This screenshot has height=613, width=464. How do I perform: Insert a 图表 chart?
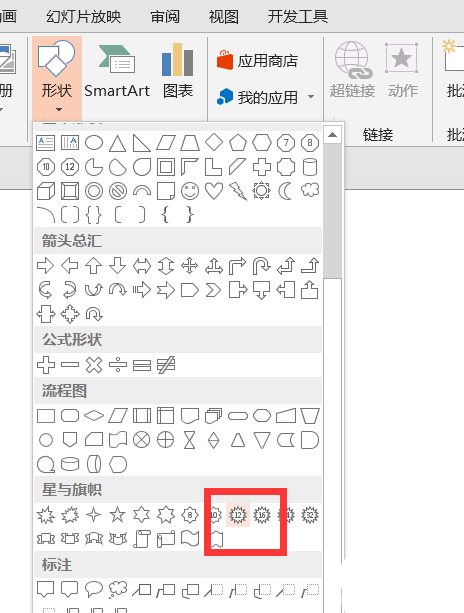(178, 72)
